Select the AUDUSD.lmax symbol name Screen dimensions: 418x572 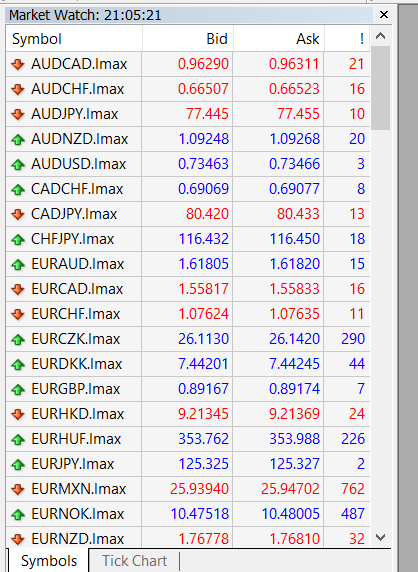78,164
